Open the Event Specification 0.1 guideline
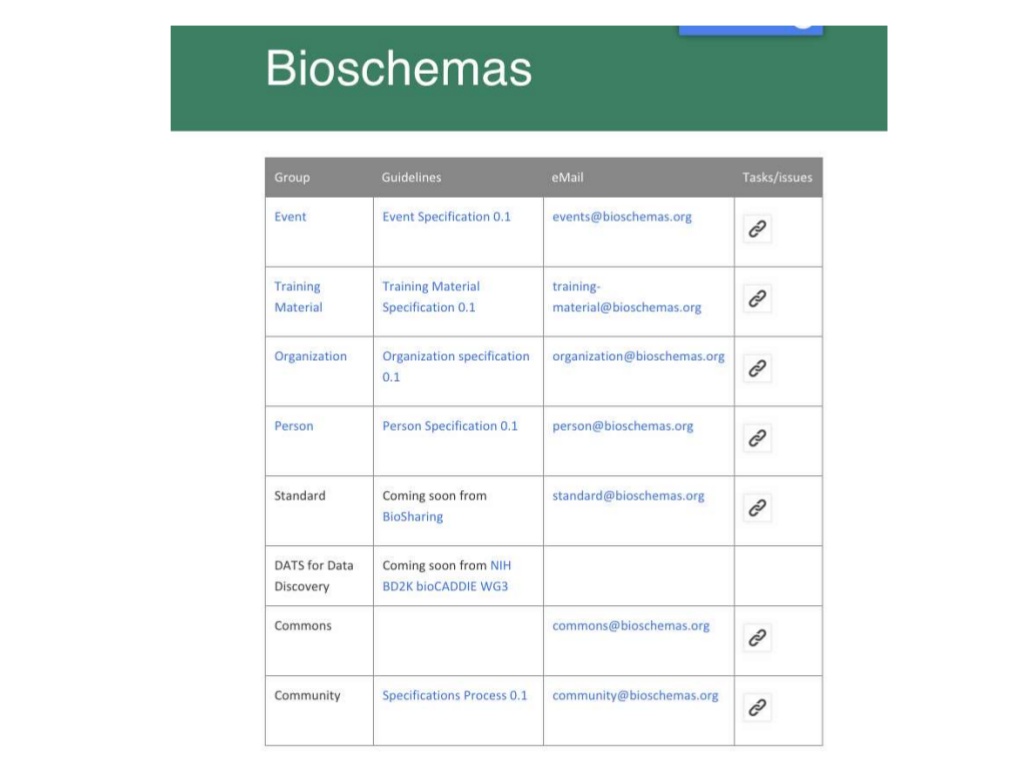 pos(447,217)
